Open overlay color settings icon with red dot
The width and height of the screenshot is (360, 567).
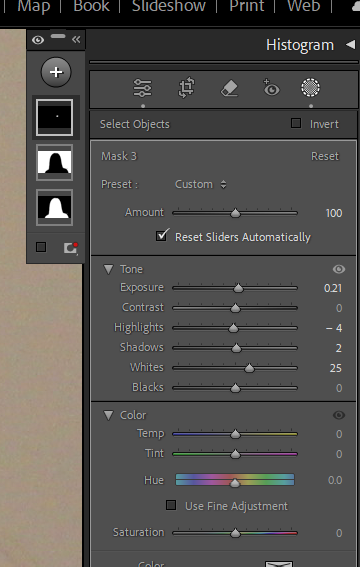[70, 248]
